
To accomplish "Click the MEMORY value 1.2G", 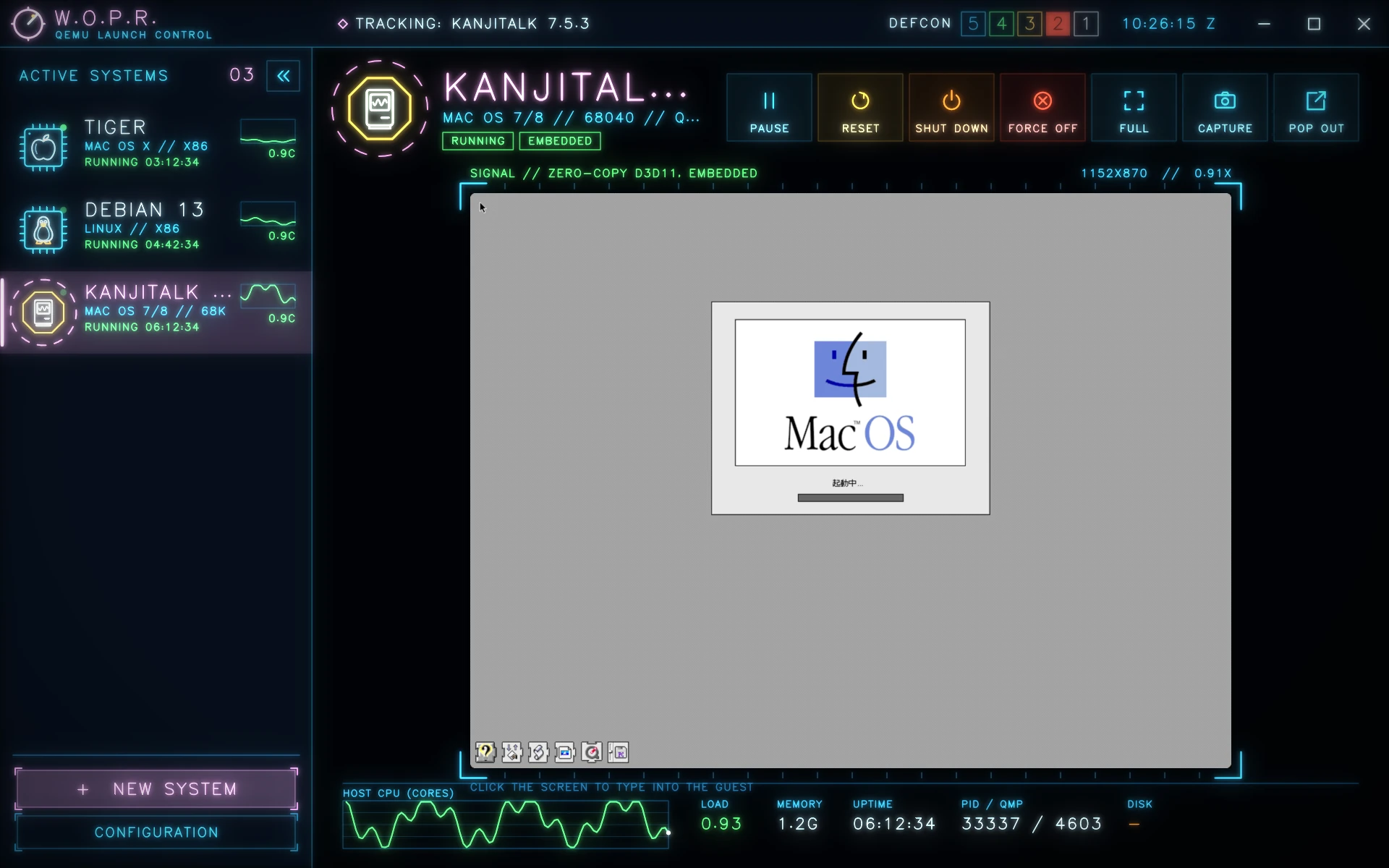I will 798,824.
